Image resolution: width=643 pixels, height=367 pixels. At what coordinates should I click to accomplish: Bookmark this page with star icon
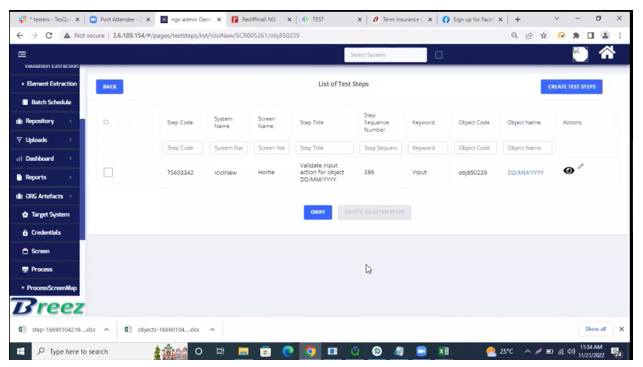pyautogui.click(x=544, y=36)
